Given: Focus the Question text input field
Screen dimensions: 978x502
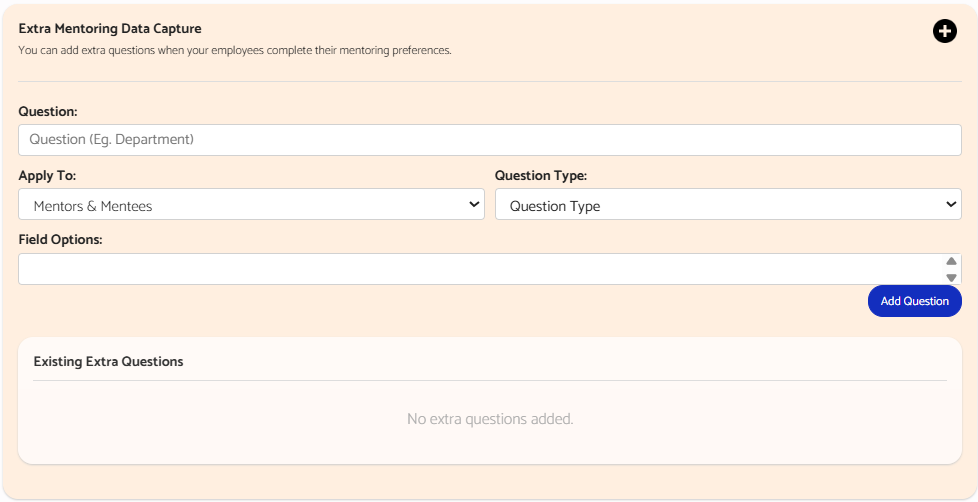Looking at the screenshot, I should tap(490, 140).
